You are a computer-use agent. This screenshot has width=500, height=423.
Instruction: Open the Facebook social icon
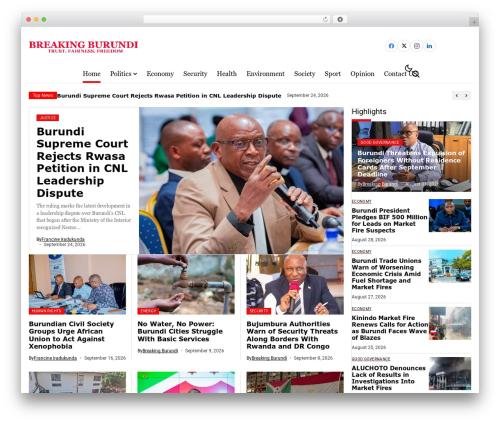(391, 46)
